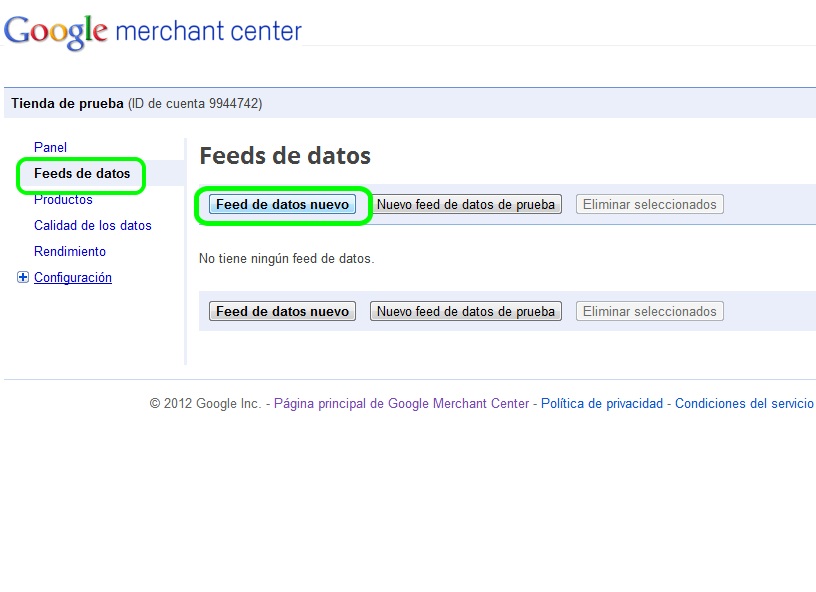Open the Panel page in sidebar
Image resolution: width=816 pixels, height=592 pixels.
pyautogui.click(x=50, y=147)
